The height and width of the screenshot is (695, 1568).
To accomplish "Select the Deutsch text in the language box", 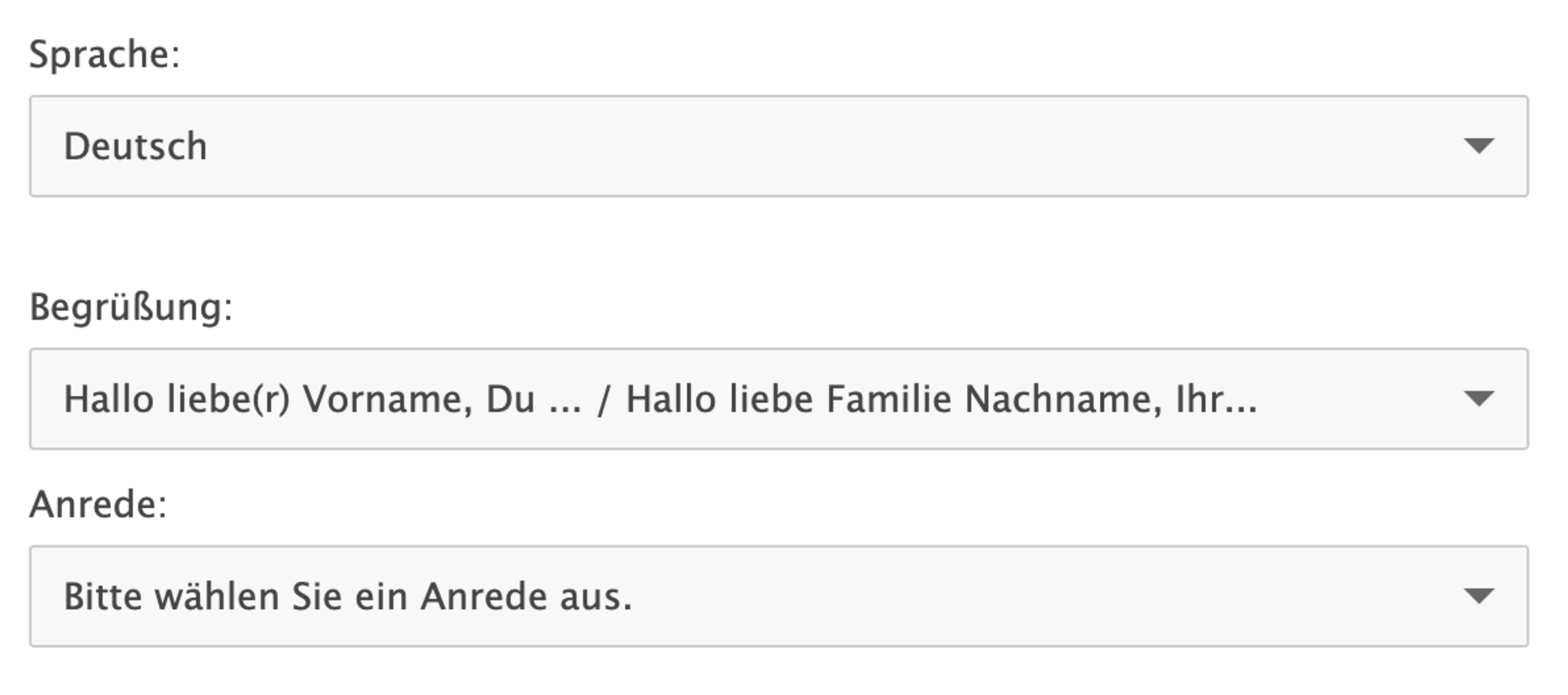I will click(136, 146).
